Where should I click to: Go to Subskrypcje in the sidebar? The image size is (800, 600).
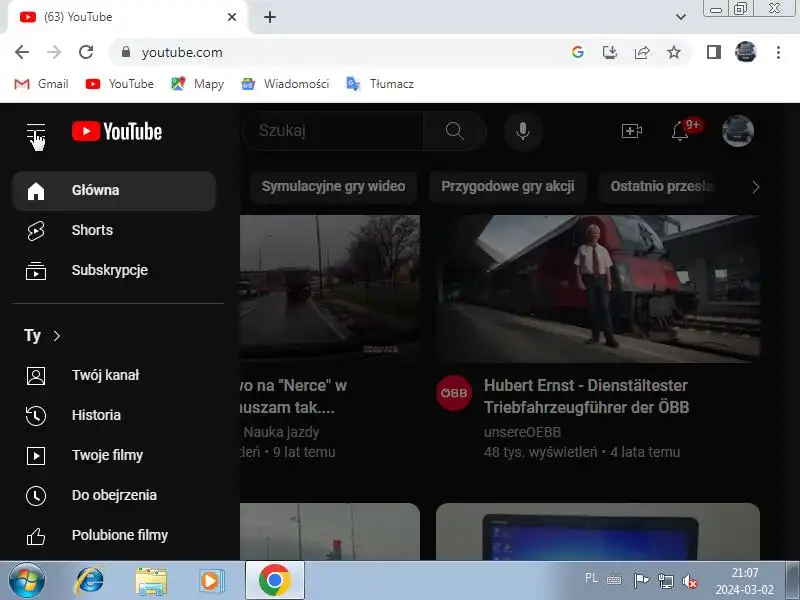[x=114, y=270]
